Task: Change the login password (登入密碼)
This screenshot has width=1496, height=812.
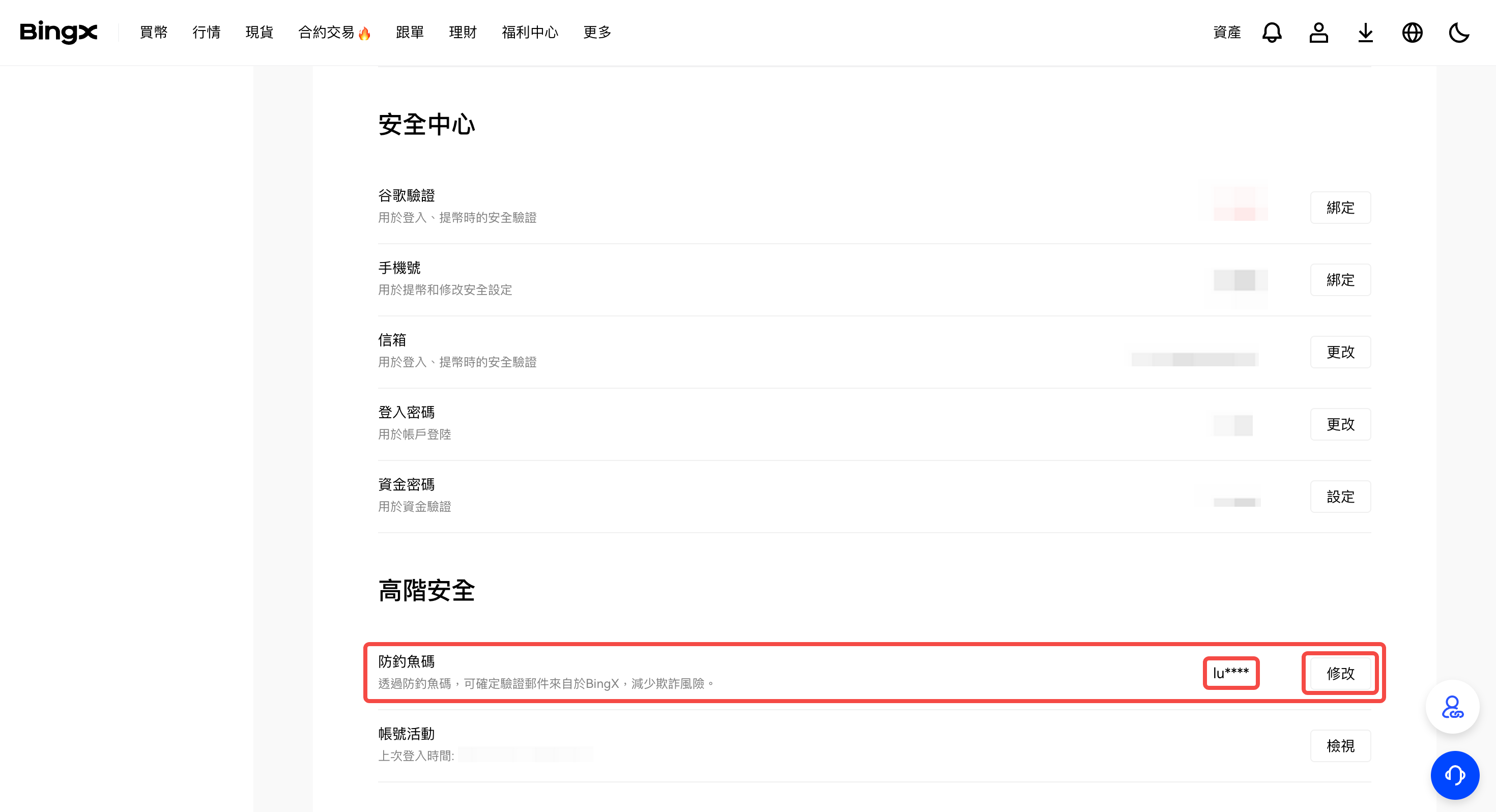Action: pos(1340,425)
